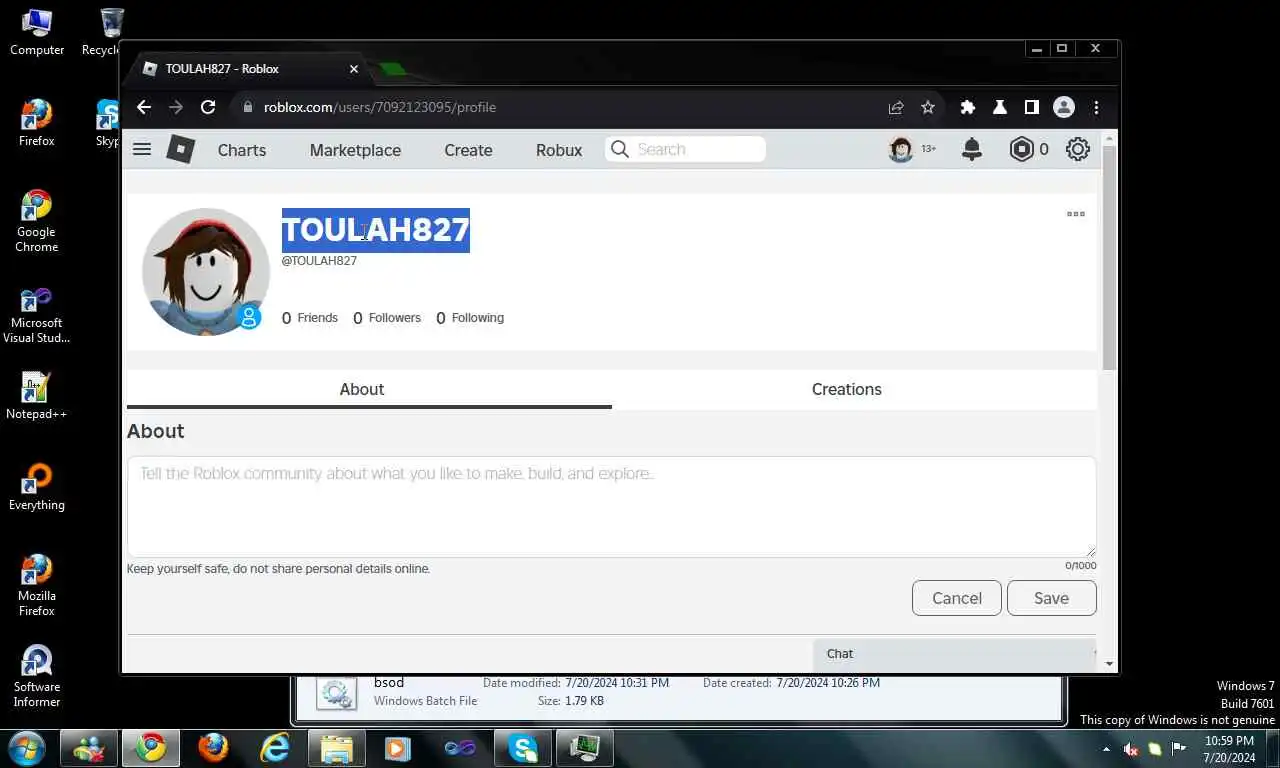Open the 0 Following link
Screen dimensions: 1280x768
pos(470,318)
